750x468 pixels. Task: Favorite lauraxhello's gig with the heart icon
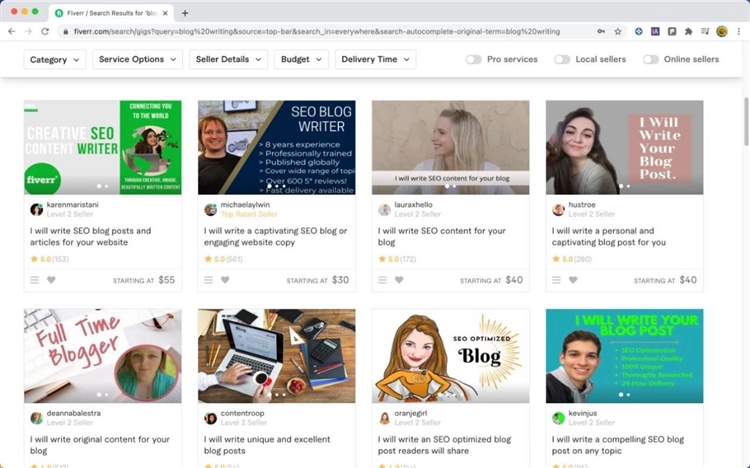tap(399, 280)
